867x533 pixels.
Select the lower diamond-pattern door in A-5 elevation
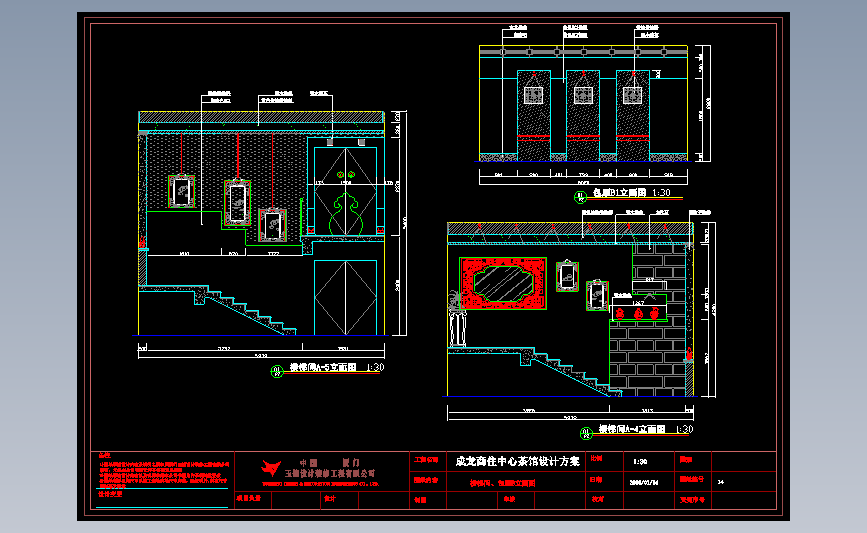pos(346,297)
